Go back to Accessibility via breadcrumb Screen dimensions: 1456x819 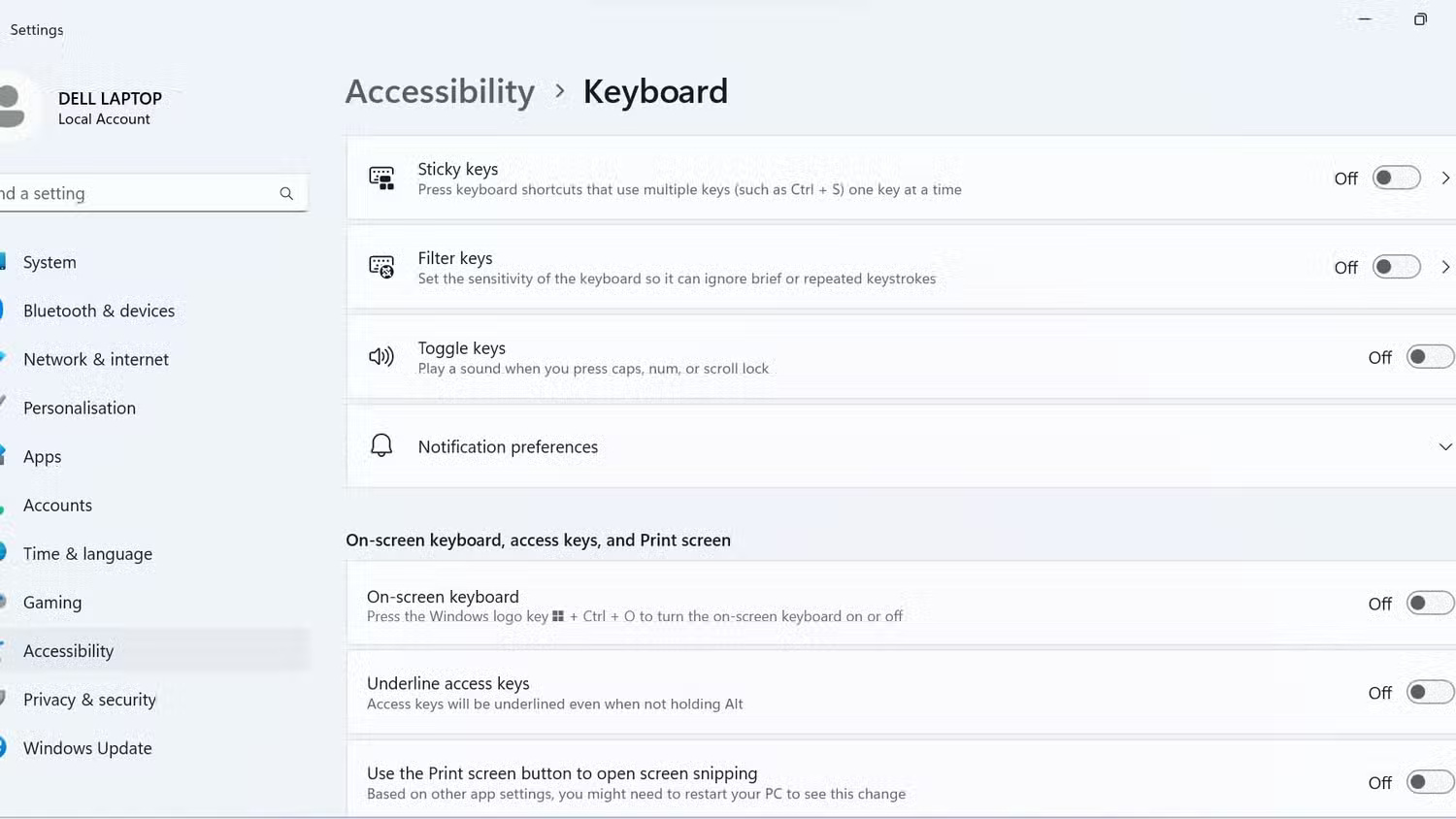click(440, 91)
